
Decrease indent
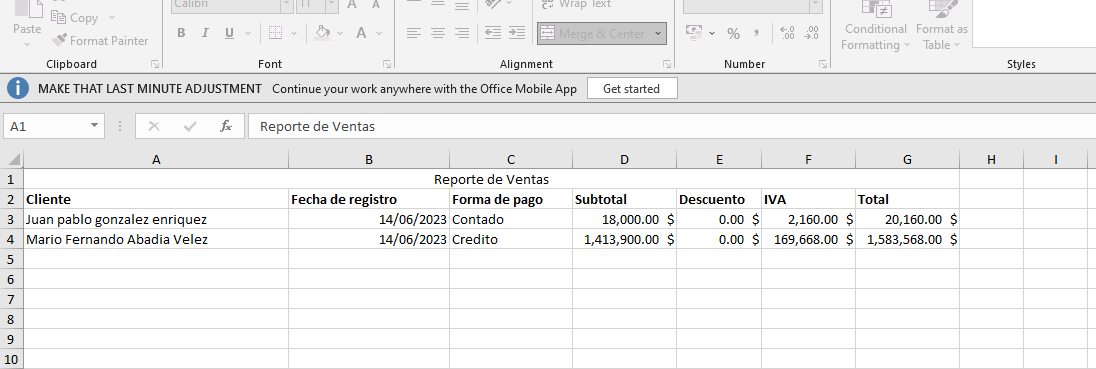tap(493, 33)
